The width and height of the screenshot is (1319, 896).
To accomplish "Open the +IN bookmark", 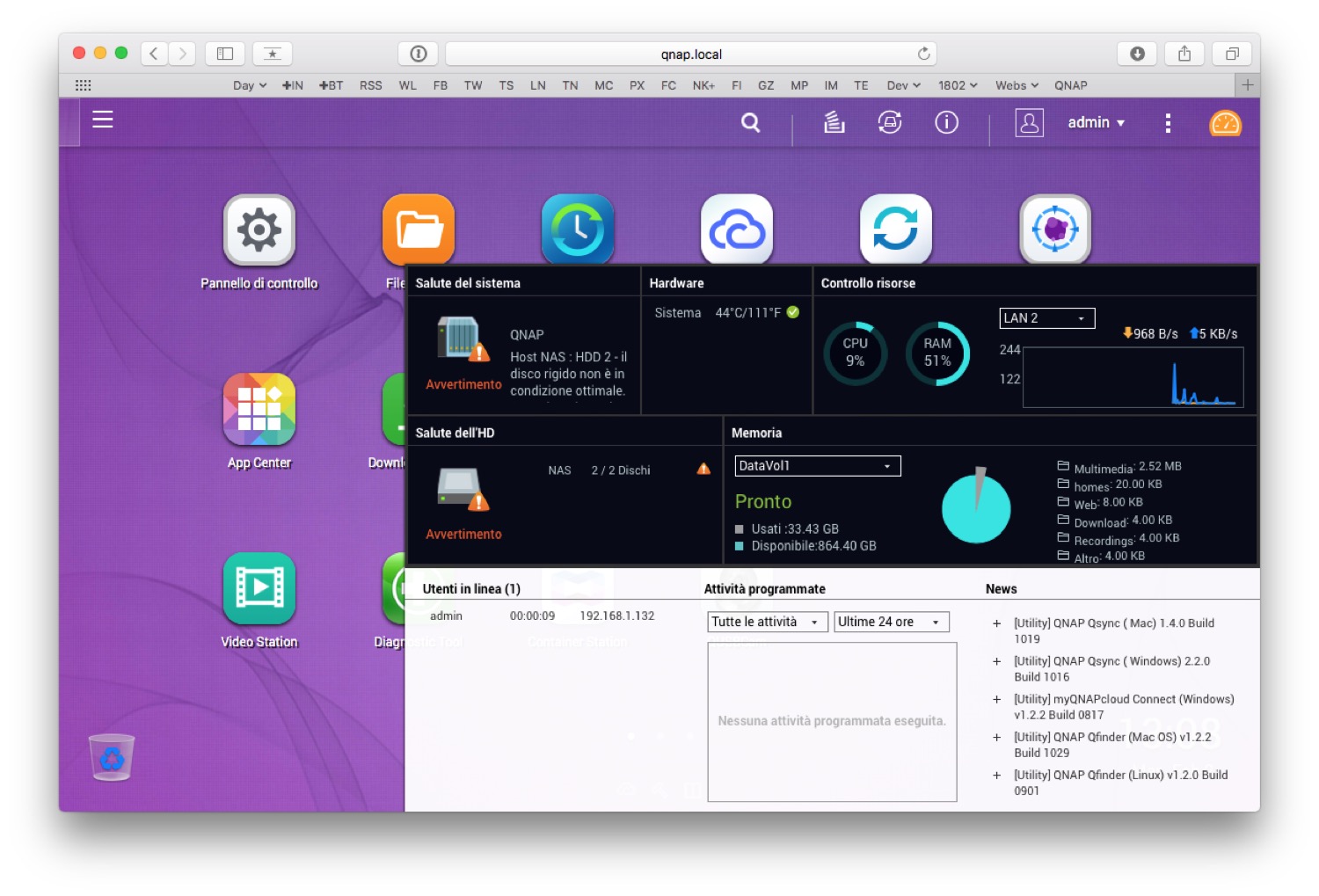I will point(293,85).
